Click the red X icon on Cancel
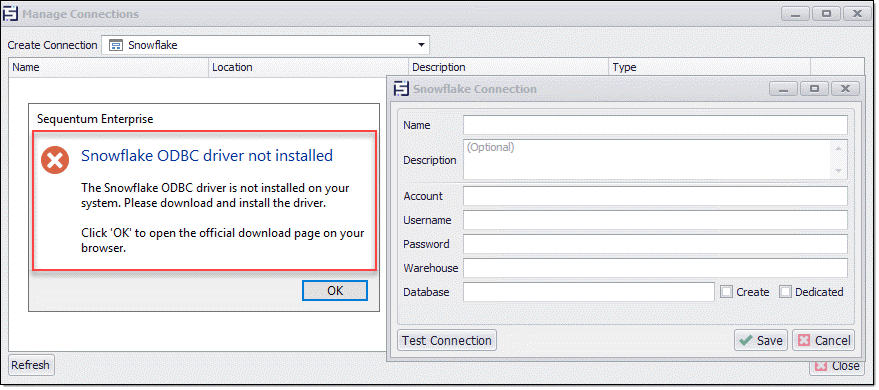This screenshot has width=879, height=390. 804,340
